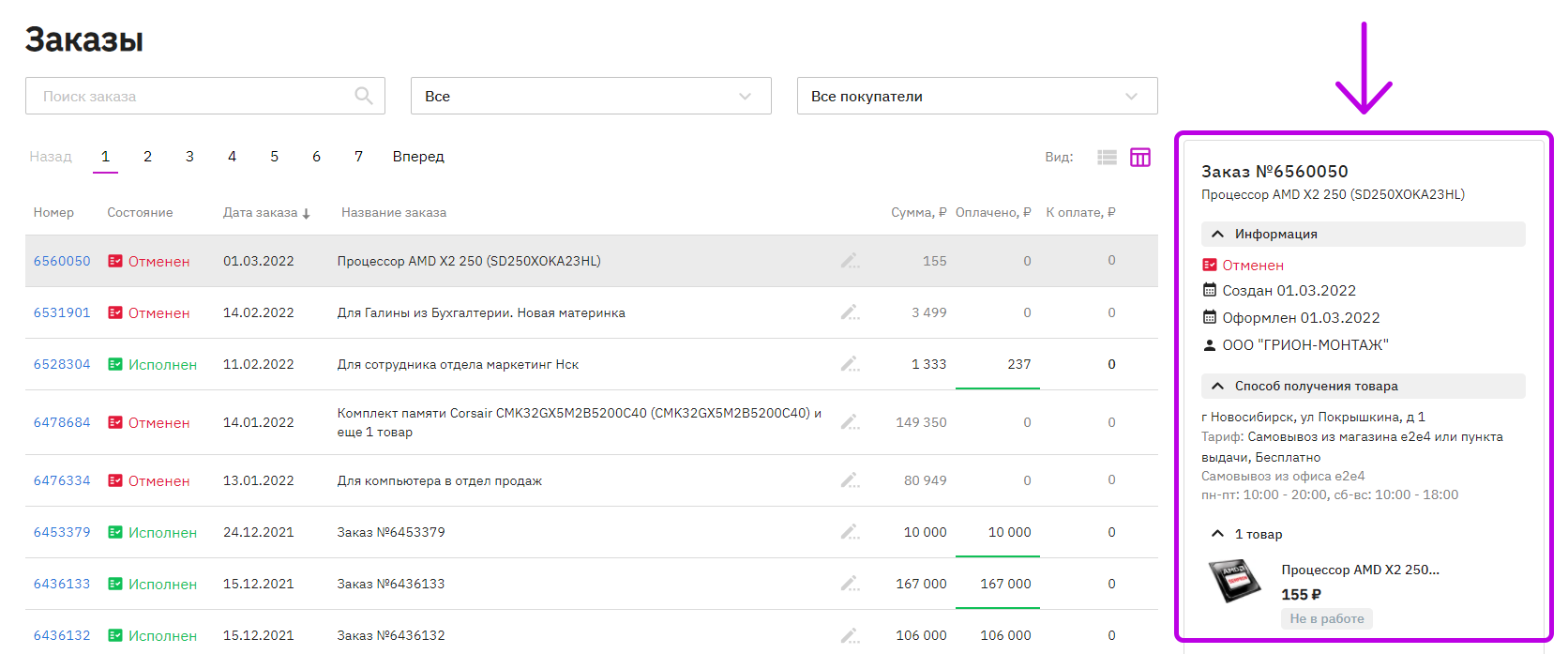Open order number 6478684 link
Image resolution: width=1568 pixels, height=654 pixels.
62,422
